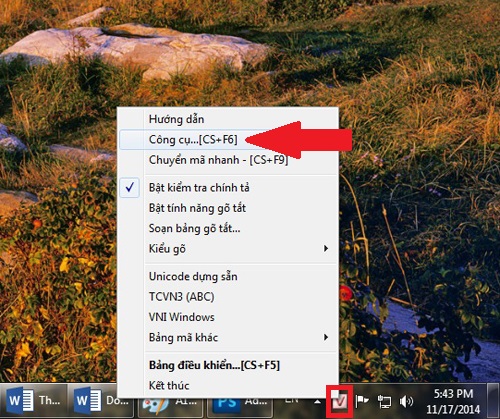
Task: Select TCVN3 (ABC) encoding
Action: pos(229,297)
